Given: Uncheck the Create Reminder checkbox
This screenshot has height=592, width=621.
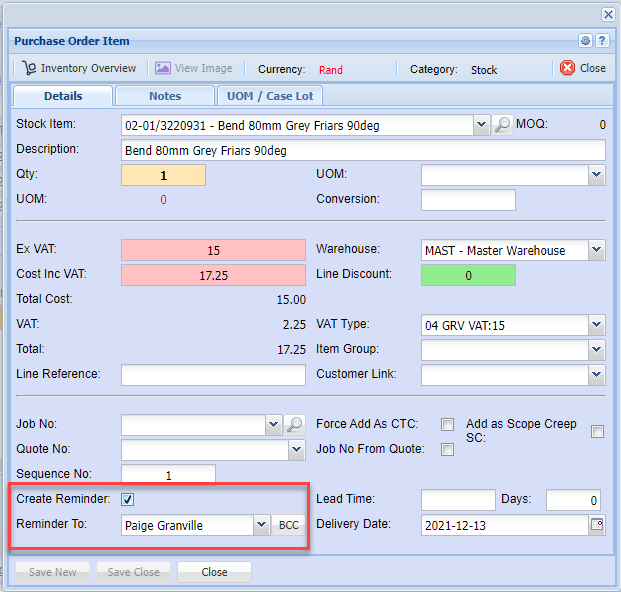Looking at the screenshot, I should (x=128, y=499).
